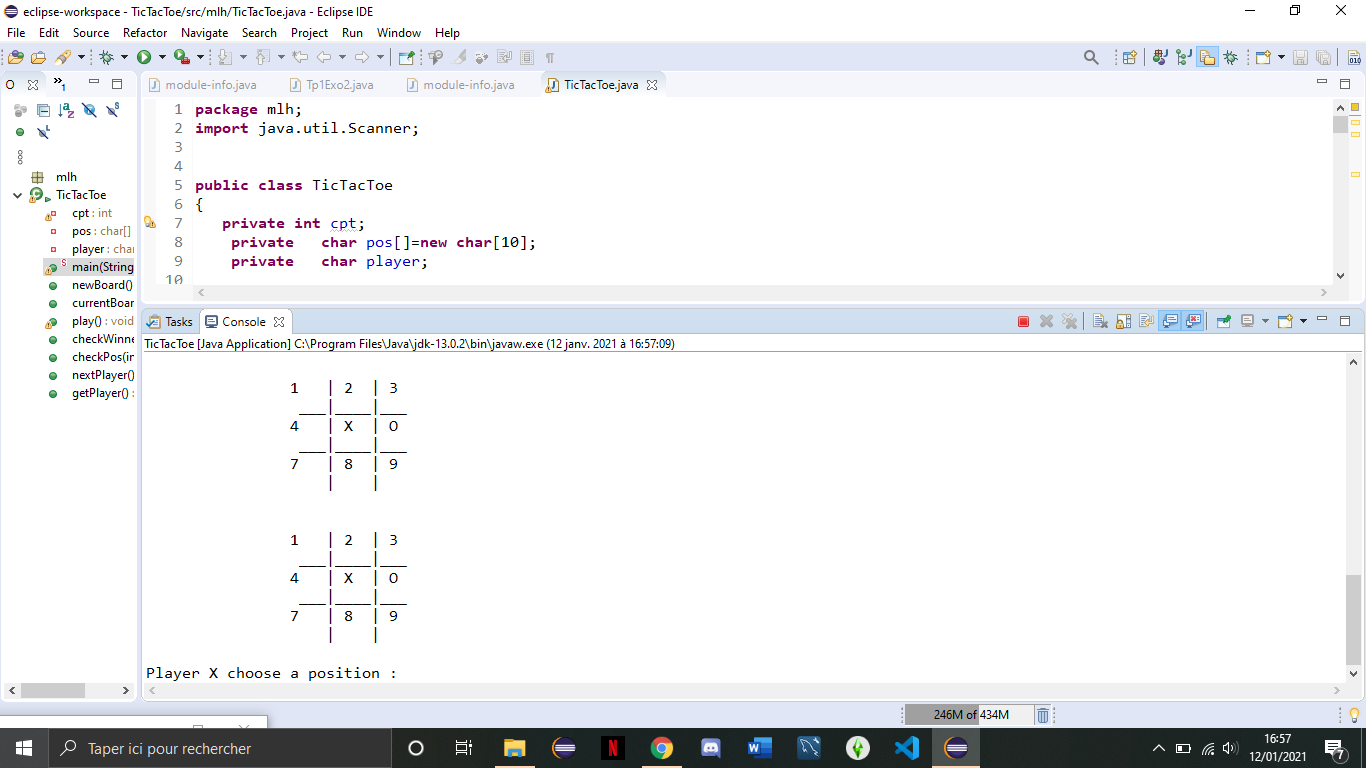
Task: Click the Focus on Active Task icon in Outline
Action: (19, 111)
